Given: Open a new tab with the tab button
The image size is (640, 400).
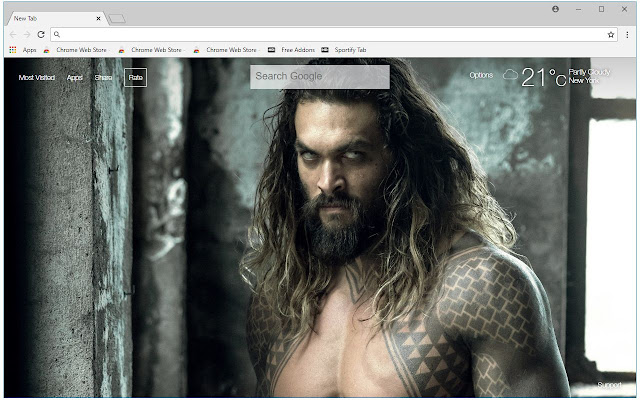Looking at the screenshot, I should point(117,19).
